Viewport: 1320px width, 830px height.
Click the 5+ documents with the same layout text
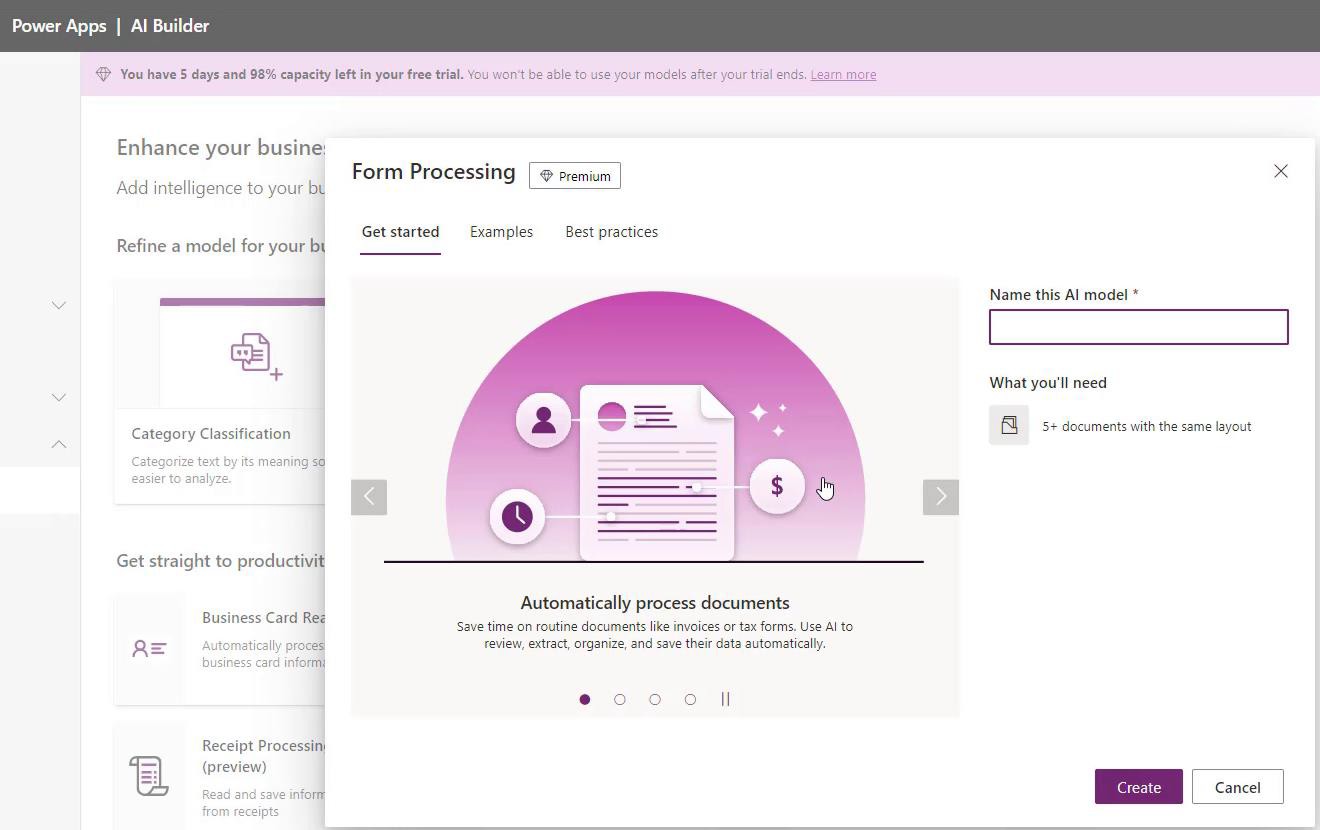(x=1147, y=426)
